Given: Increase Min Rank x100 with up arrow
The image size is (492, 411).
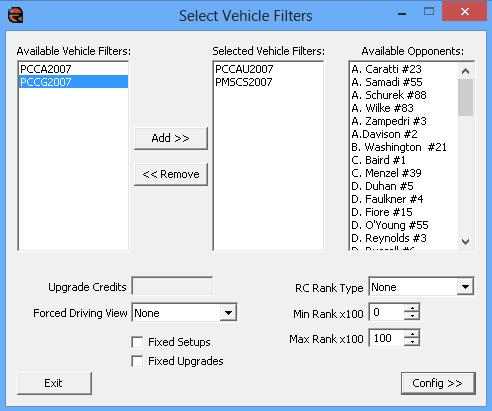Looking at the screenshot, I should pyautogui.click(x=412, y=308).
